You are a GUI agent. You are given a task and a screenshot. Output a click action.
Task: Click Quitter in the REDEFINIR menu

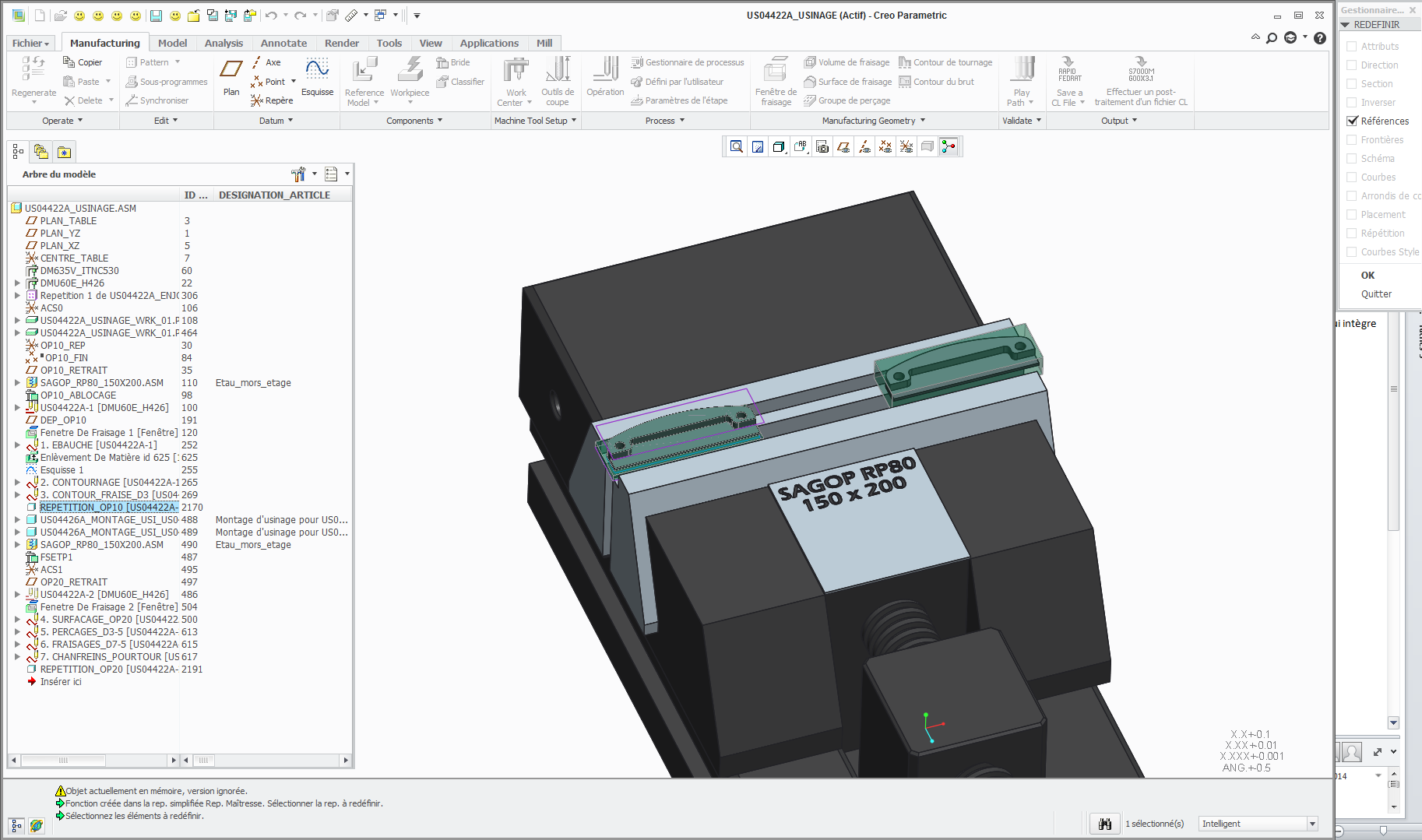[x=1376, y=294]
